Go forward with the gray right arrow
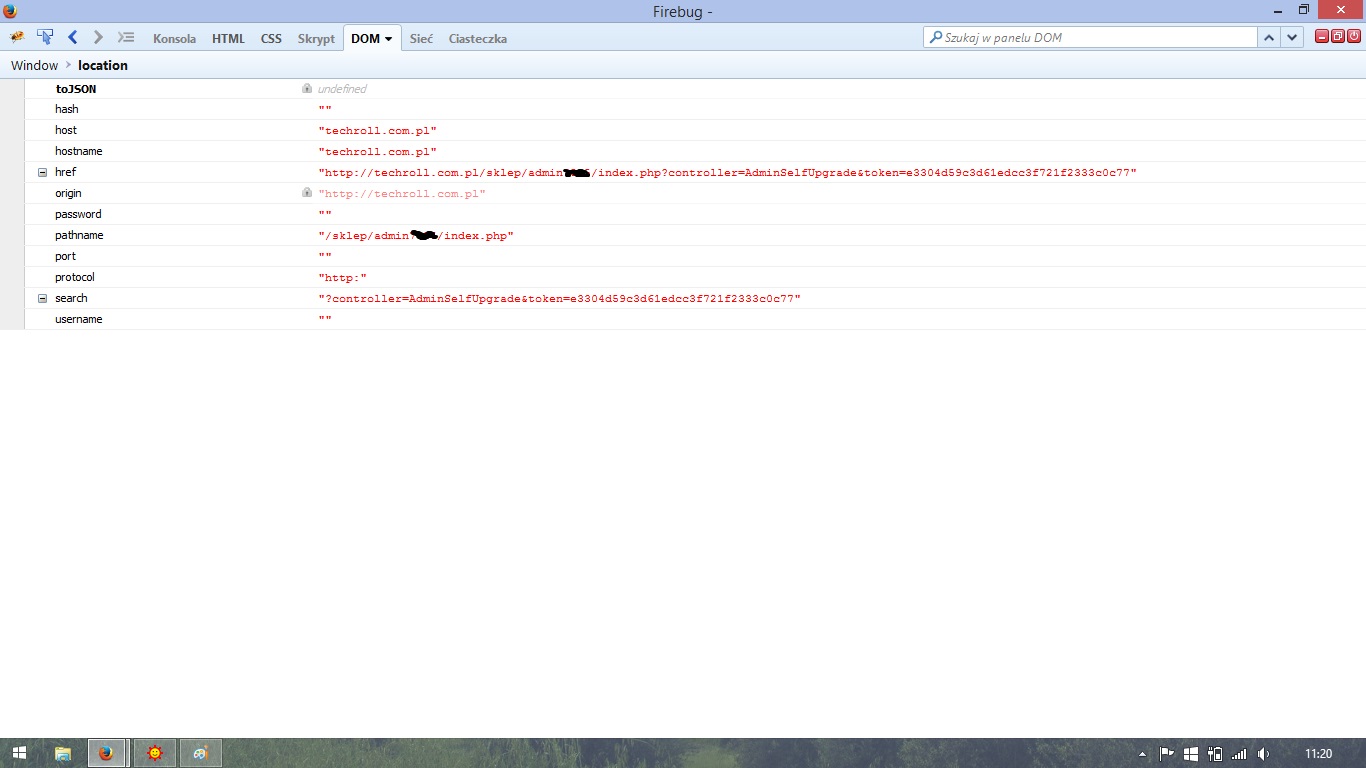 coord(98,37)
